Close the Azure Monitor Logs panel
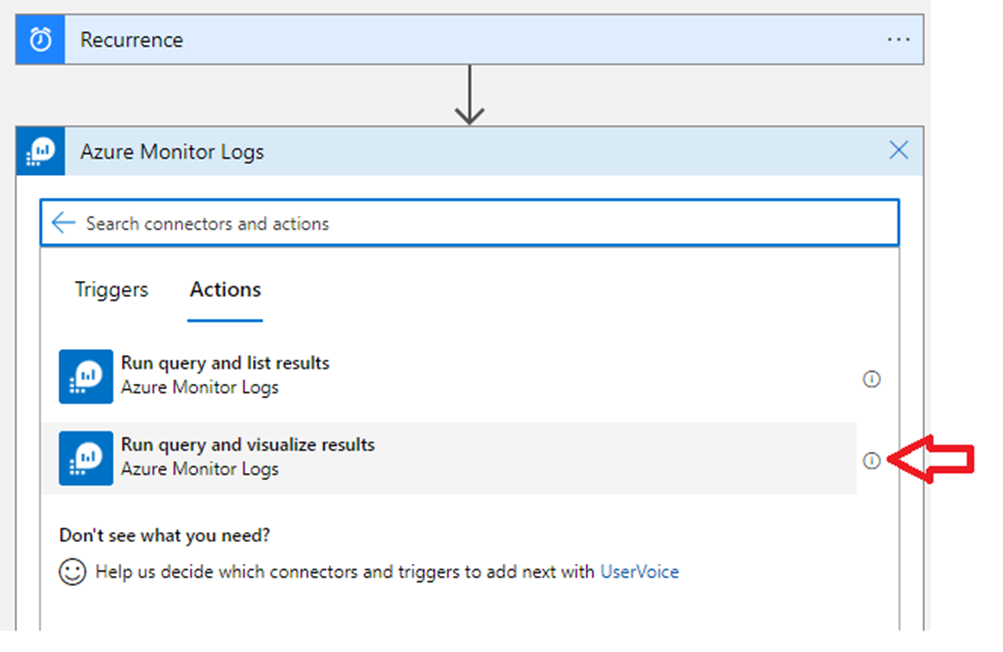 [x=898, y=150]
